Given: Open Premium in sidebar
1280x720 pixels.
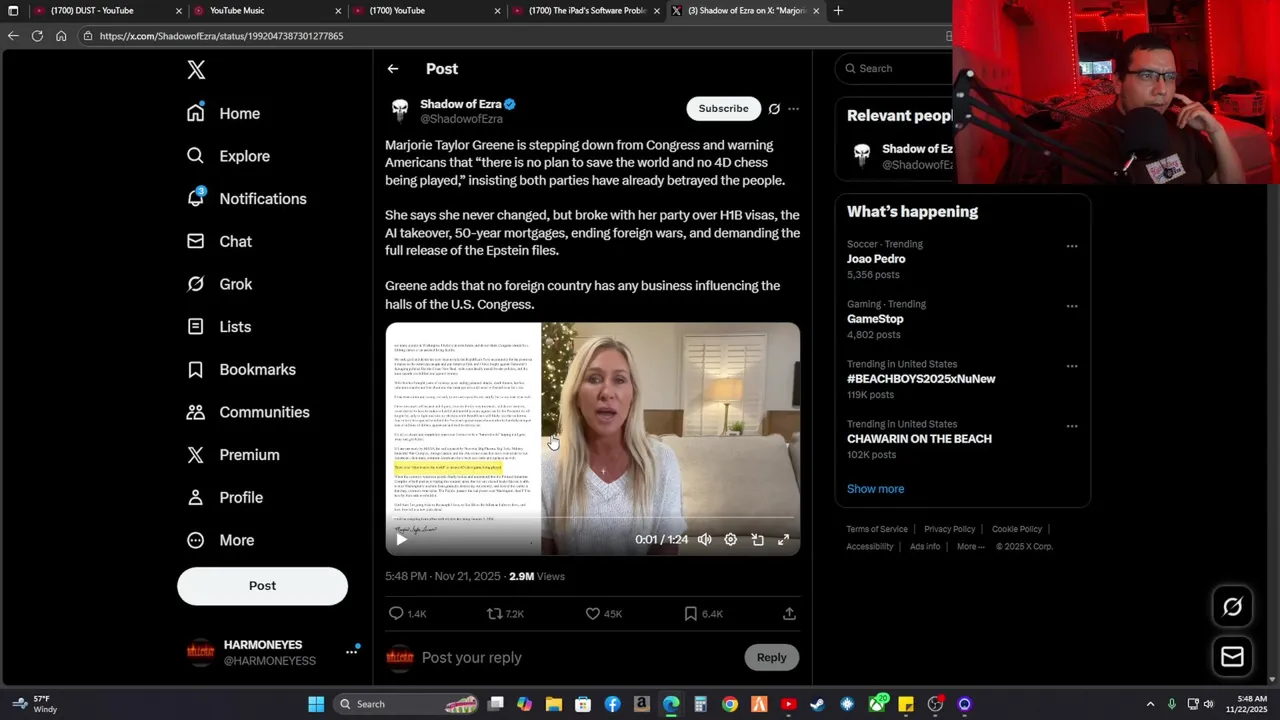Looking at the screenshot, I should pos(234,455).
